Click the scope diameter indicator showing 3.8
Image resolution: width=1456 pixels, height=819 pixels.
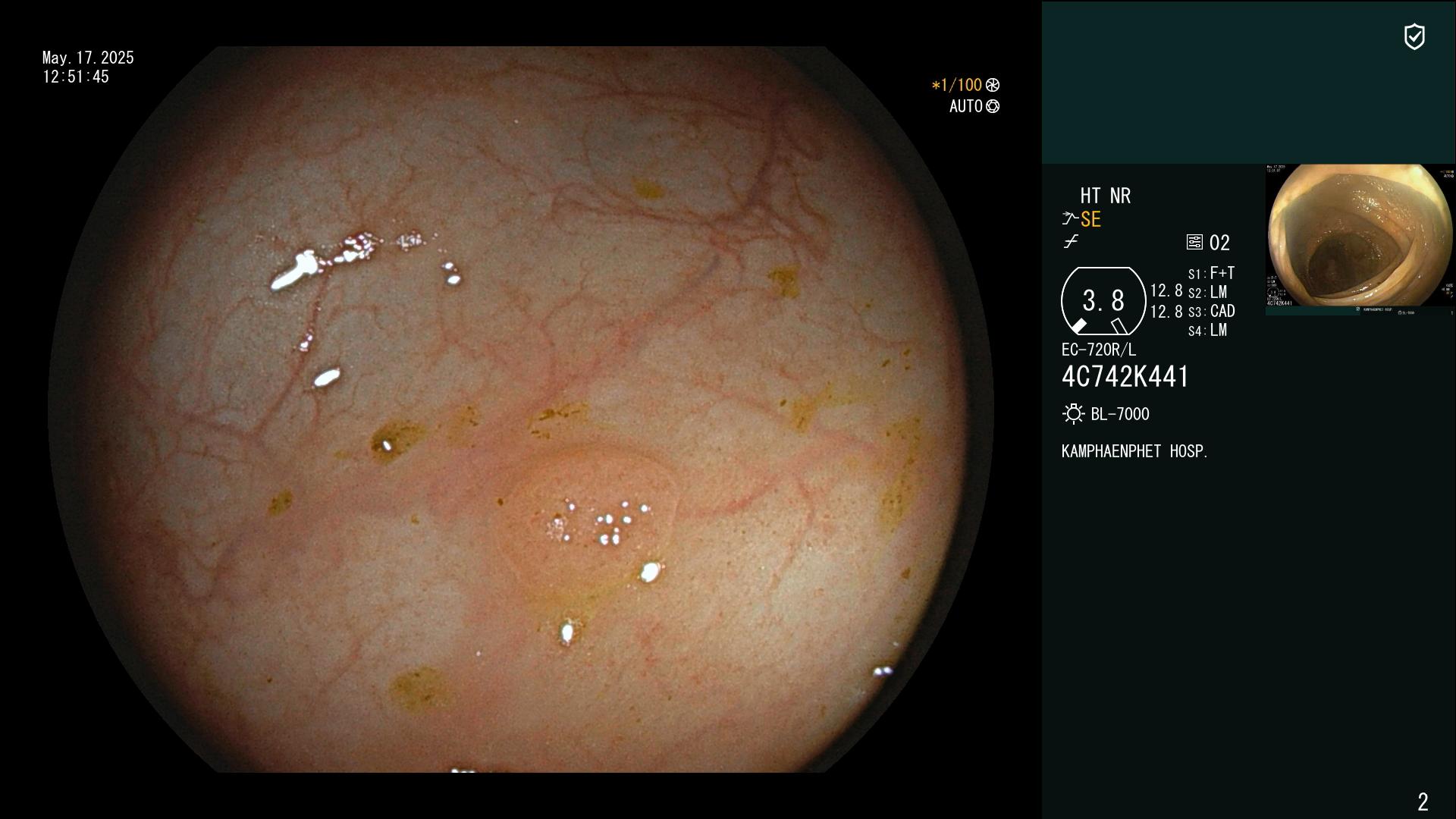pyautogui.click(x=1103, y=301)
